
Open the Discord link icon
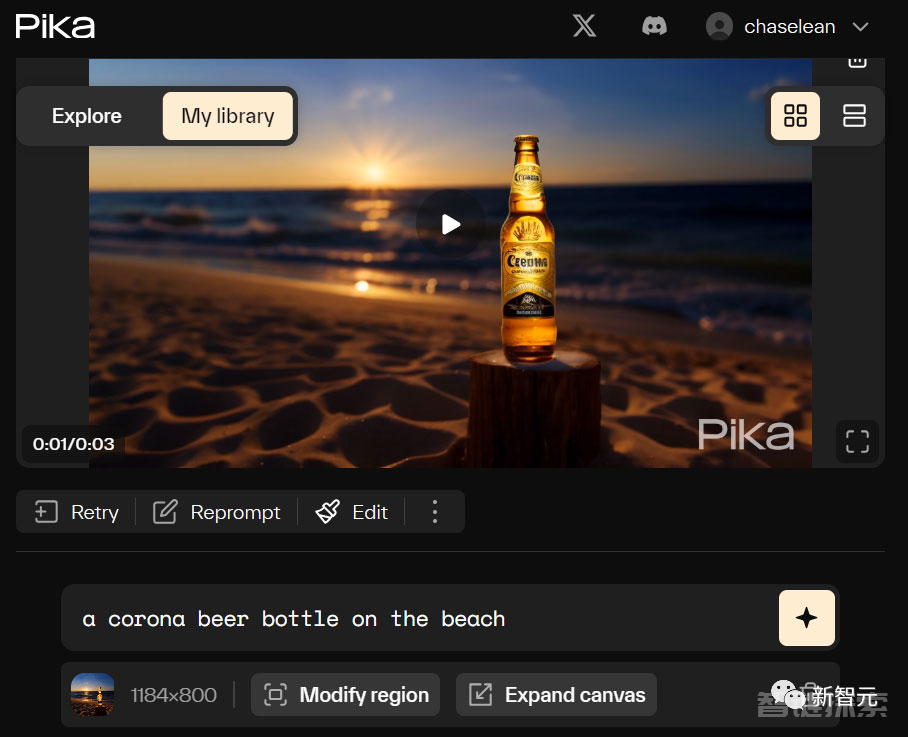click(x=654, y=26)
